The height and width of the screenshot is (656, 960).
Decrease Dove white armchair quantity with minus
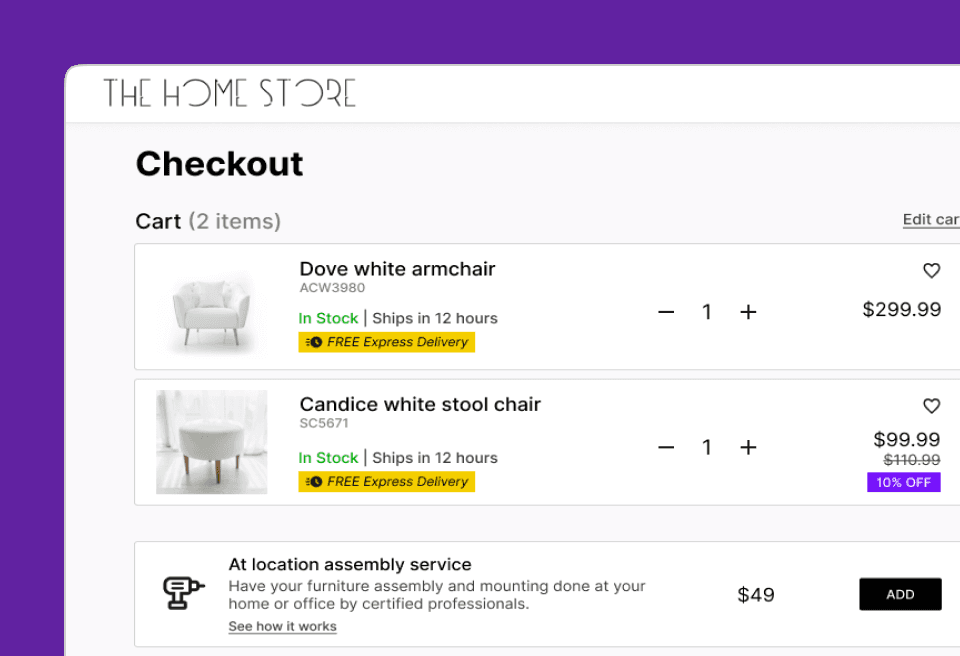click(666, 312)
